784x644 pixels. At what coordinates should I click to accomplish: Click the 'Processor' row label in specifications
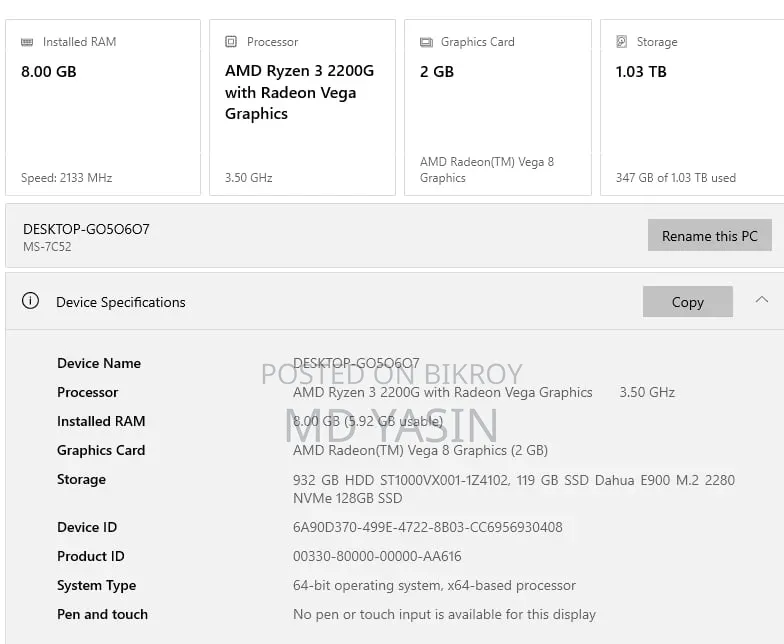point(88,392)
